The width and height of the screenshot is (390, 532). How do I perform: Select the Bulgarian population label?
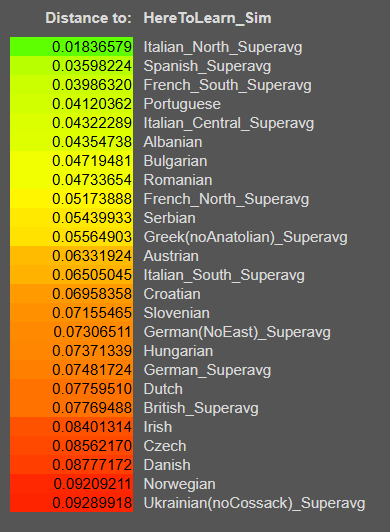175,161
